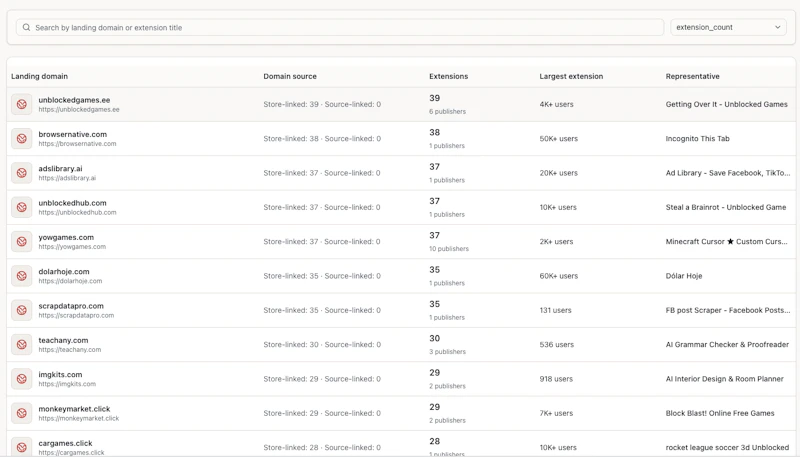Click the unblockedhub.com row icon
Viewport: 800px width, 457px height.
tap(21, 207)
